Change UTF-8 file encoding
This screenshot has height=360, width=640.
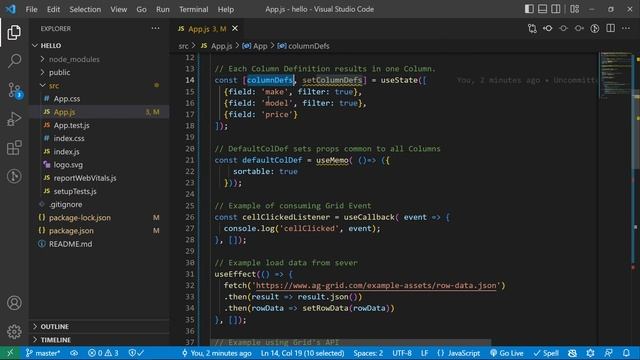(402, 353)
